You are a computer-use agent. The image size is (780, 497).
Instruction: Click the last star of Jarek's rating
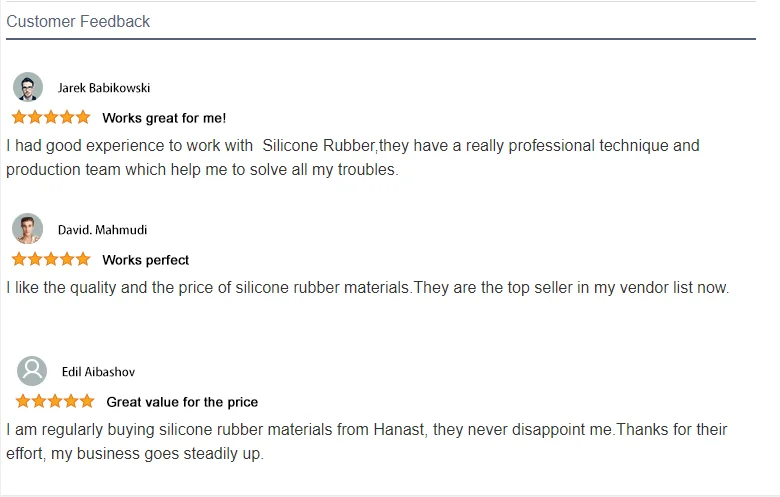point(83,117)
